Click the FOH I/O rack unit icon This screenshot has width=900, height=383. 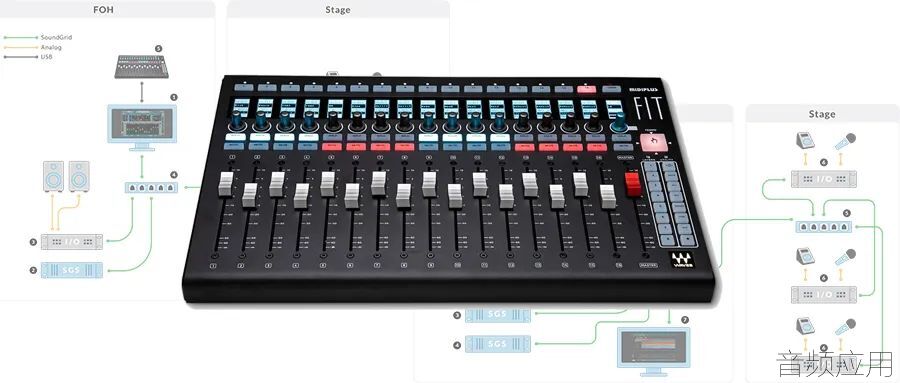click(x=72, y=242)
